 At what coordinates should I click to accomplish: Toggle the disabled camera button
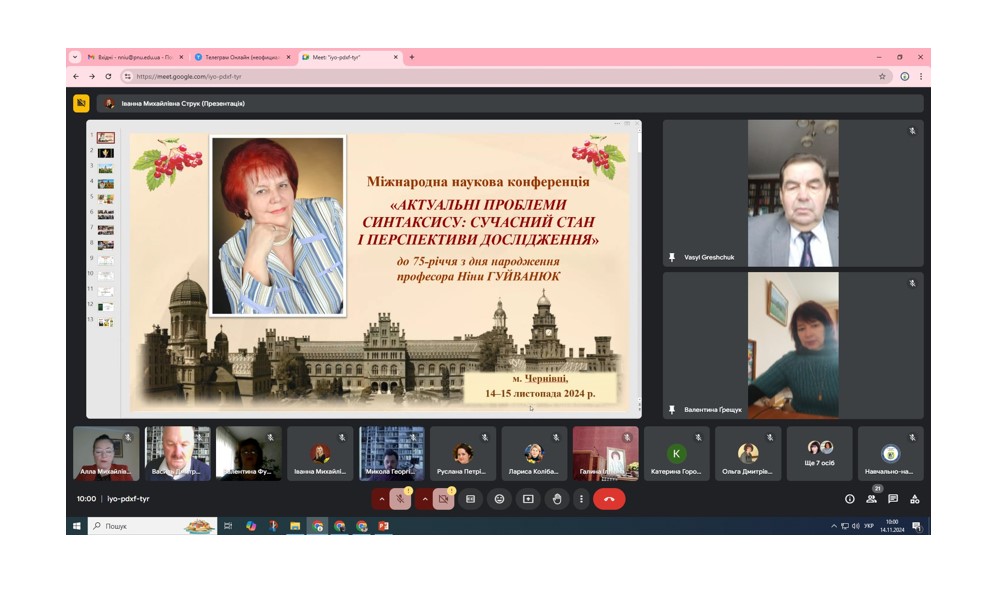[x=444, y=499]
